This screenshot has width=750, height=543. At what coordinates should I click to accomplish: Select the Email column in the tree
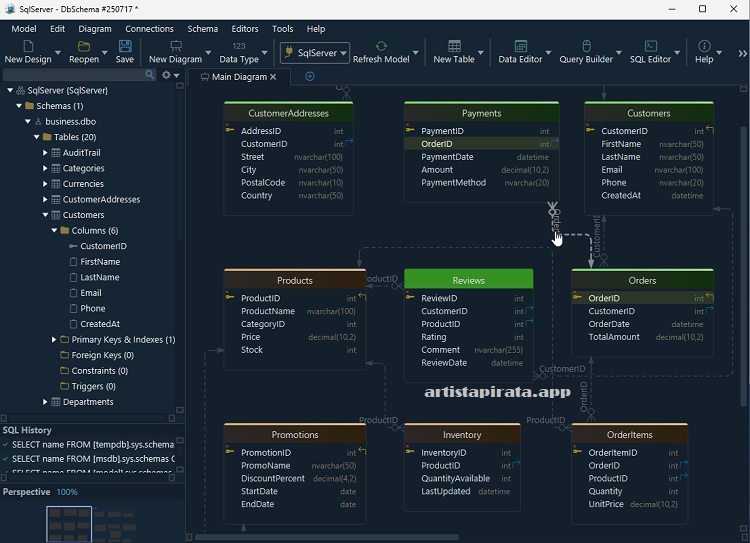[91, 293]
